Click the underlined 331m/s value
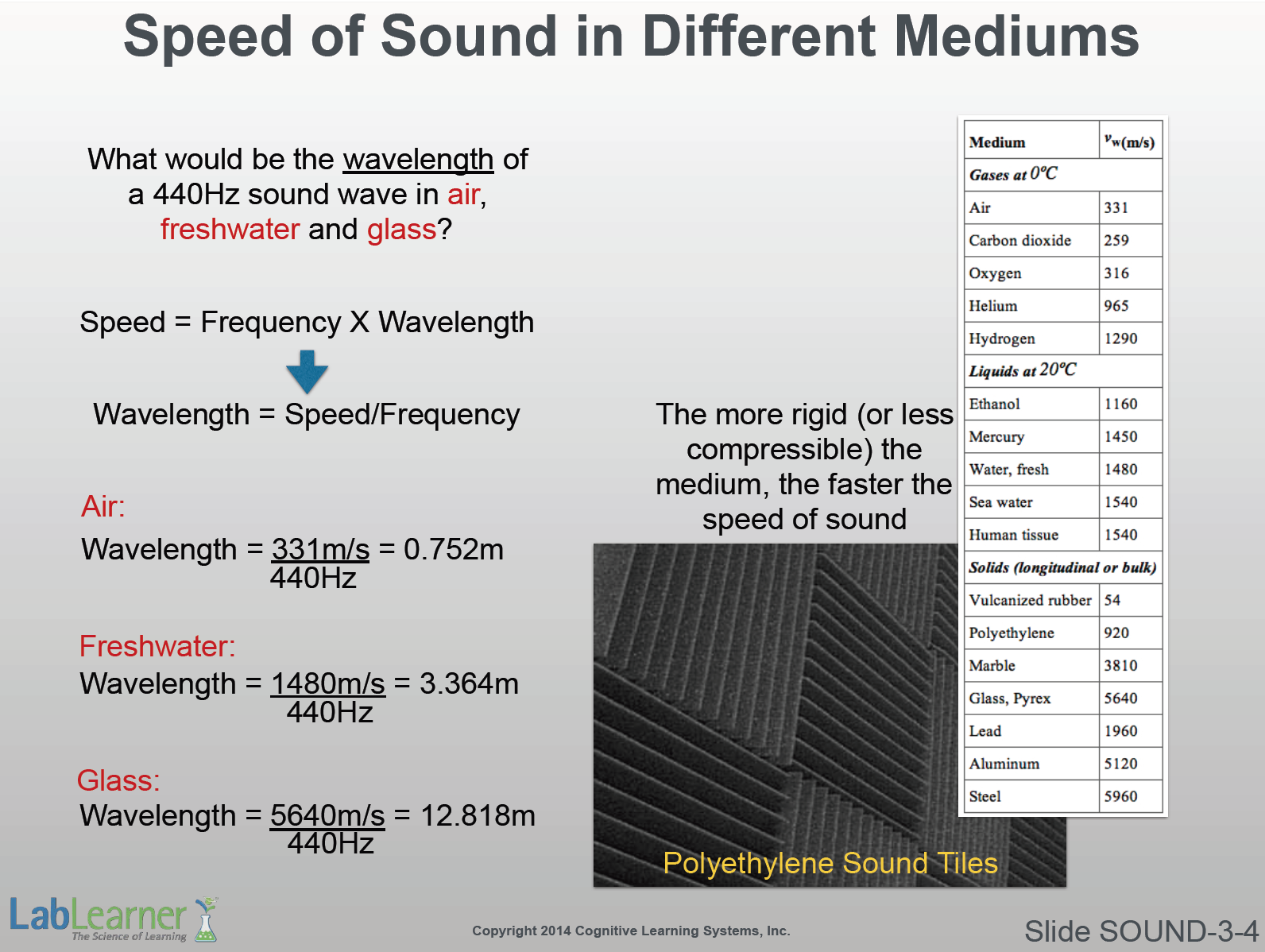 point(320,549)
